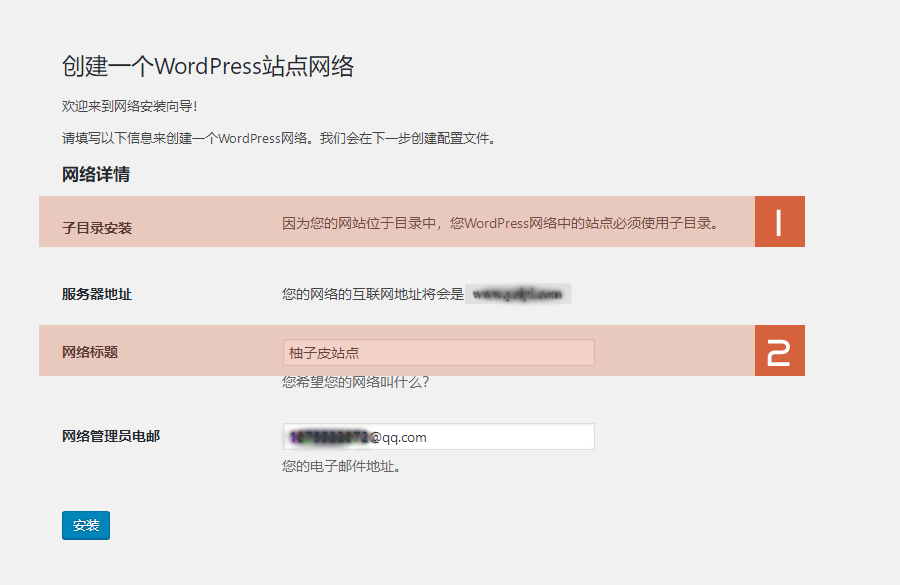Image resolution: width=900 pixels, height=585 pixels.
Task: Click the @qq.com text in the email field
Action: pyautogui.click(x=399, y=437)
